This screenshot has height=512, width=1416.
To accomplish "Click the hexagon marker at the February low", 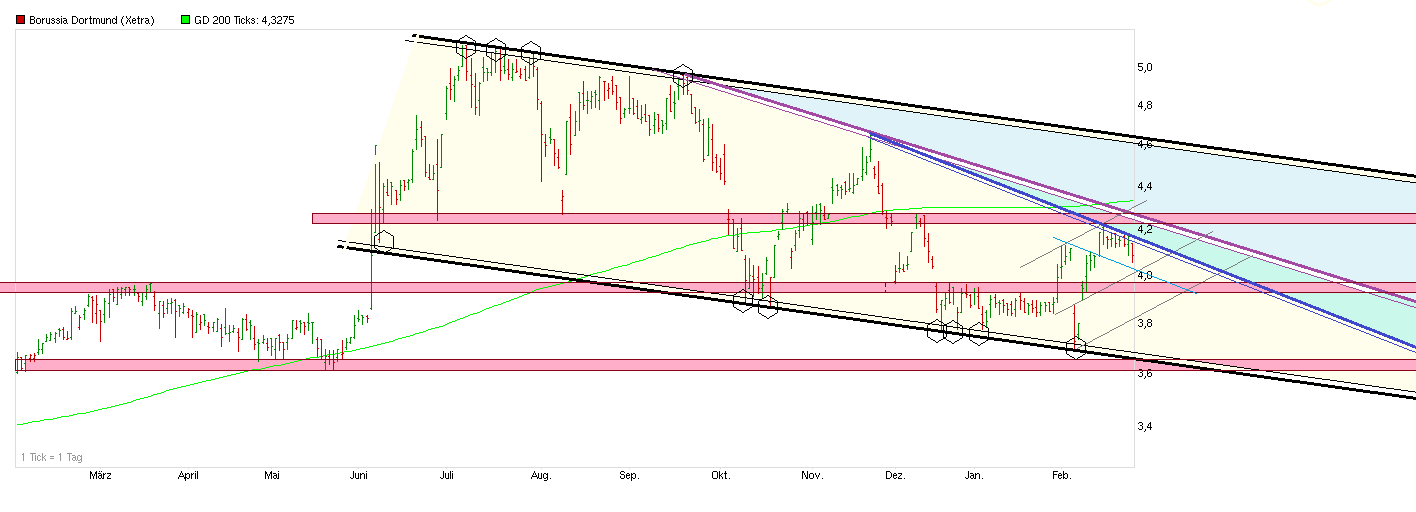I will point(1076,348).
